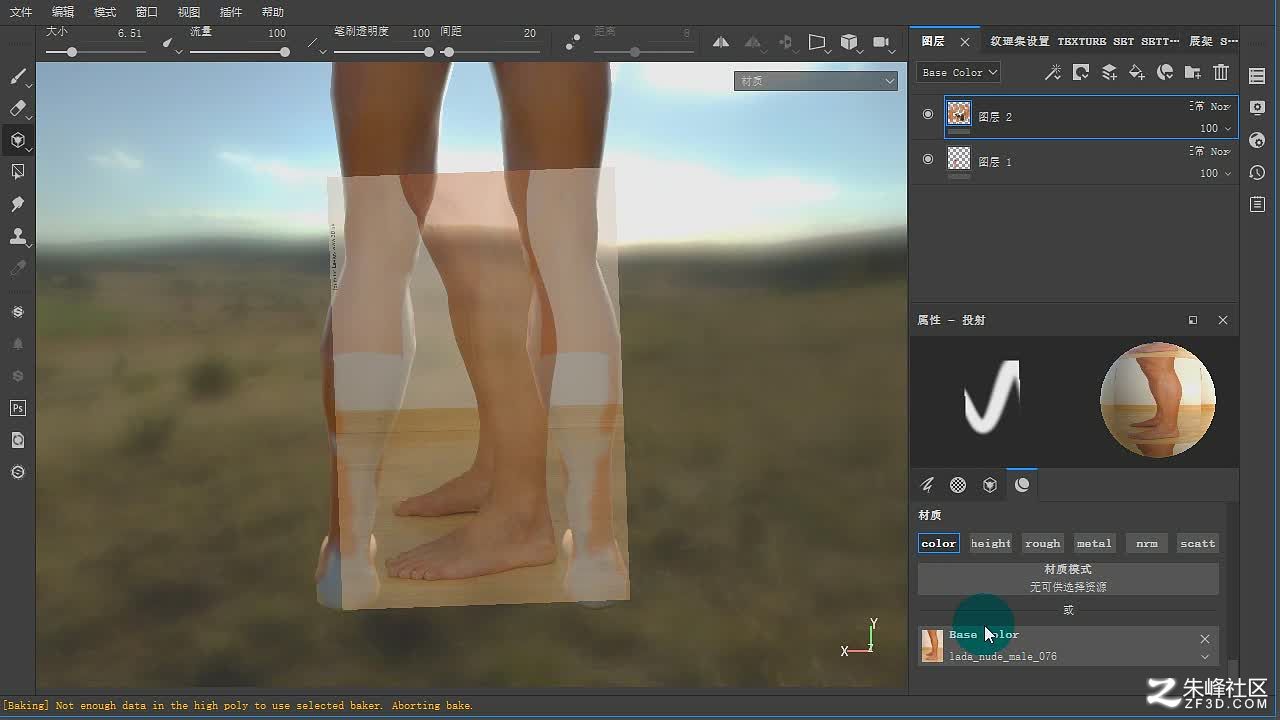Image resolution: width=1280 pixels, height=720 pixels.
Task: Open the 帮助 menu
Action: point(272,12)
